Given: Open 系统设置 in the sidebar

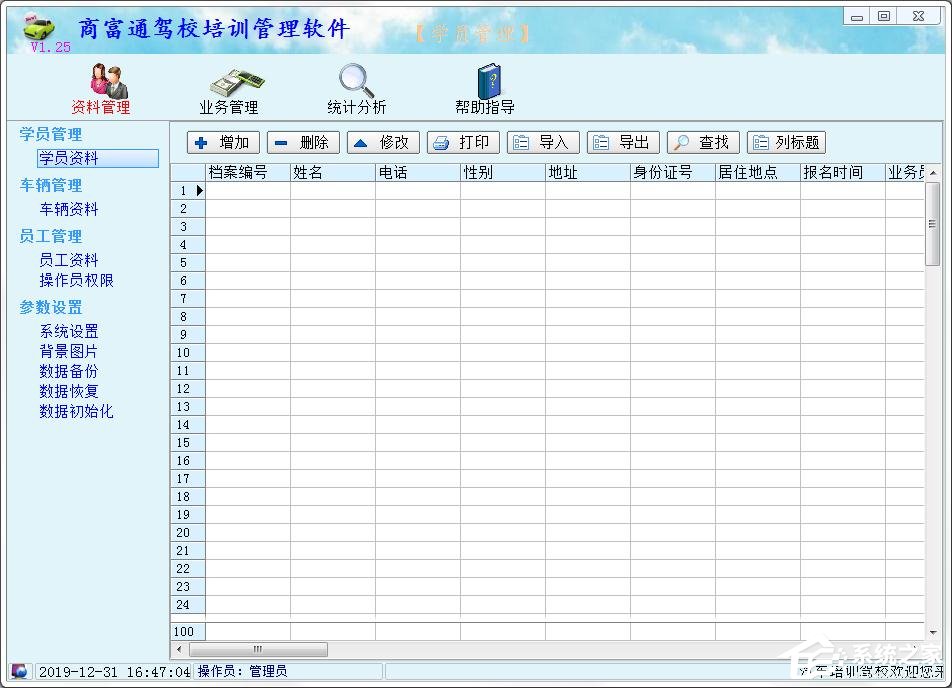Looking at the screenshot, I should pos(69,332).
